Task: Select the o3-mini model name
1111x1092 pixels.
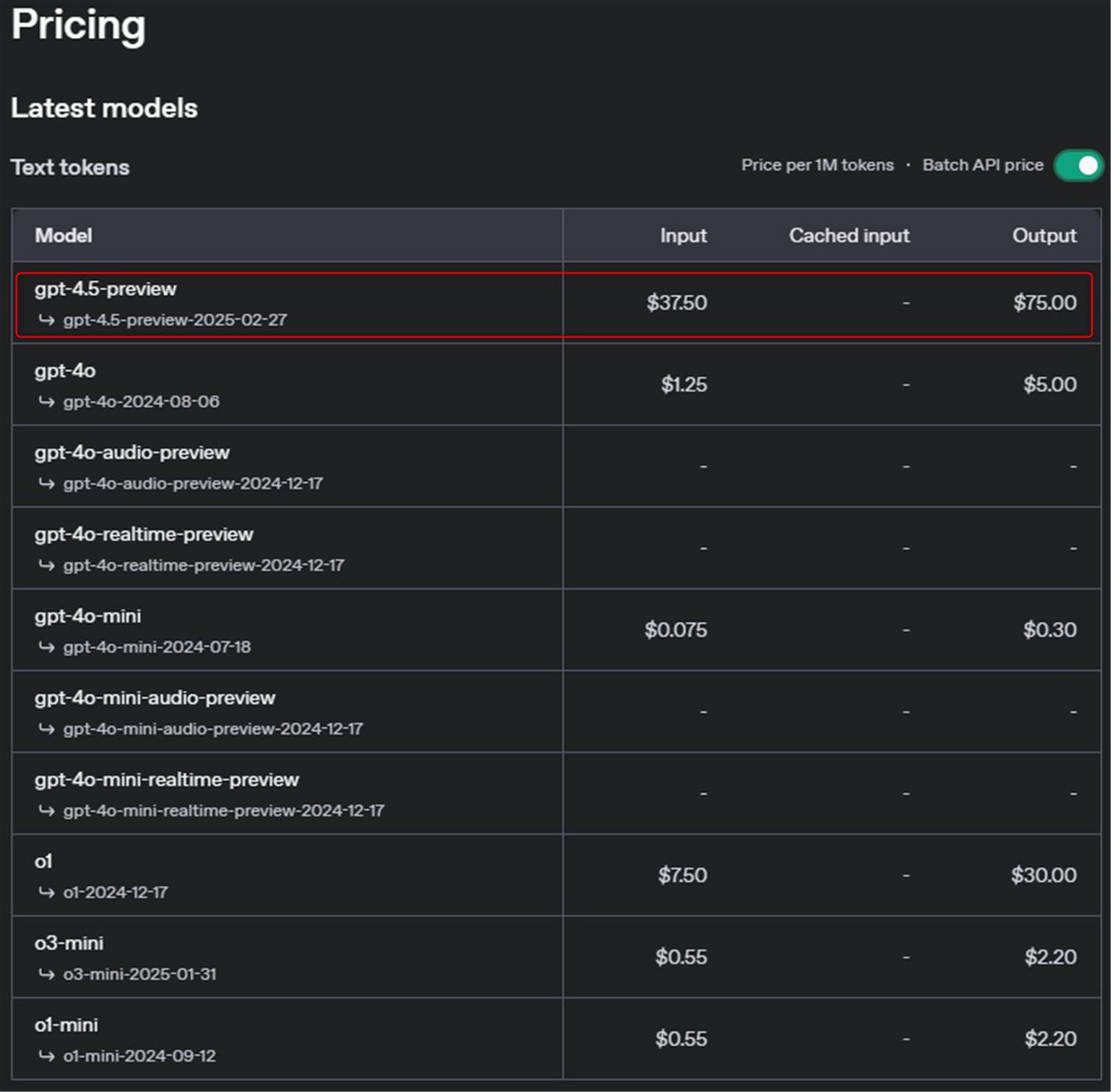Action: coord(69,943)
